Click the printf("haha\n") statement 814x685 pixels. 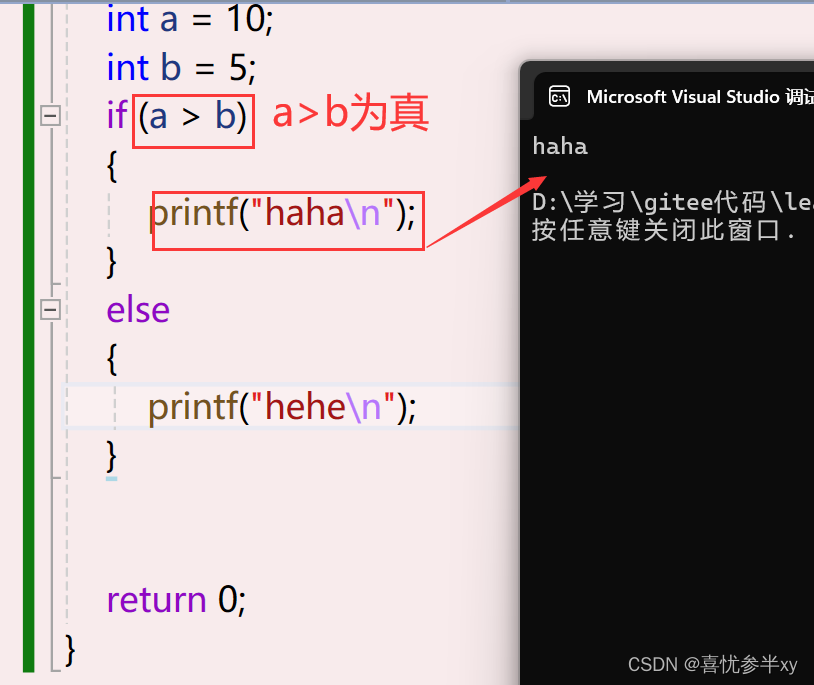click(282, 213)
